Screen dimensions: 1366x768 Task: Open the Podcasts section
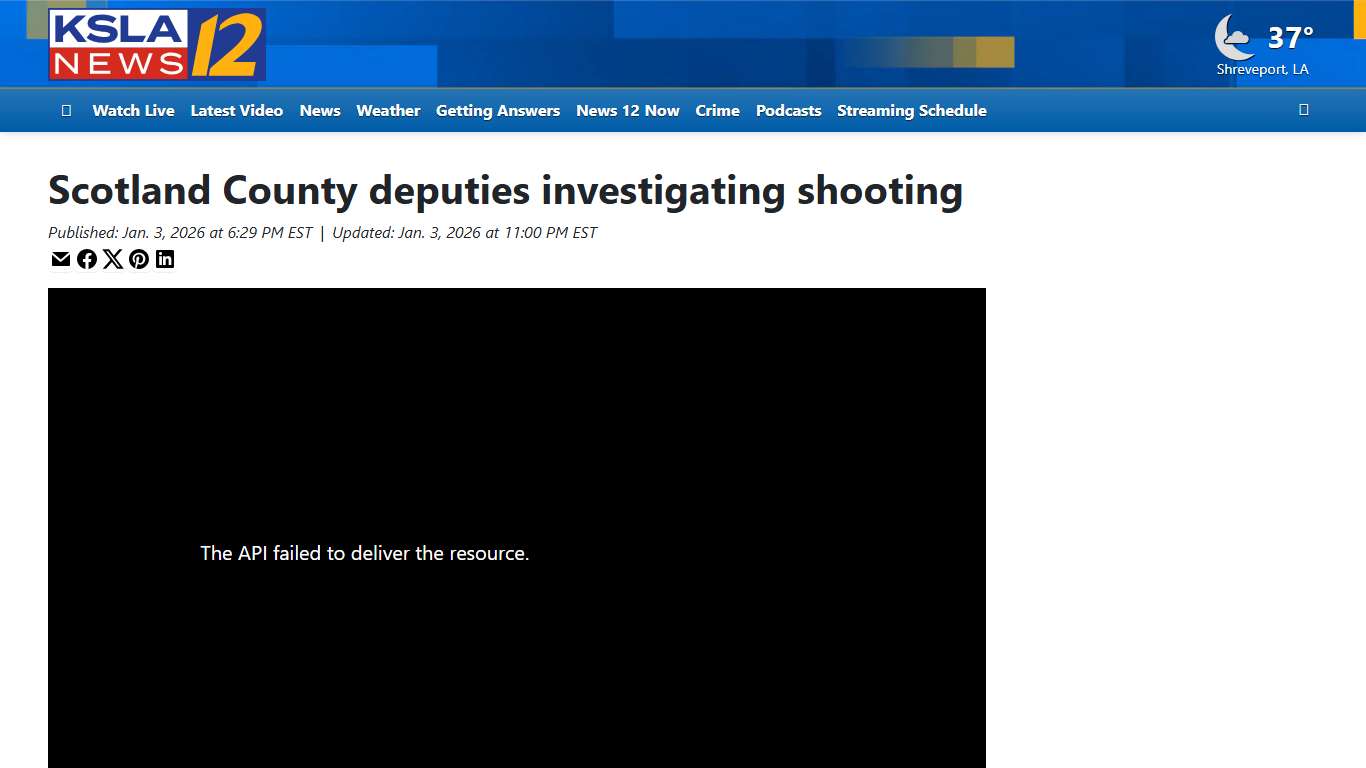788,110
